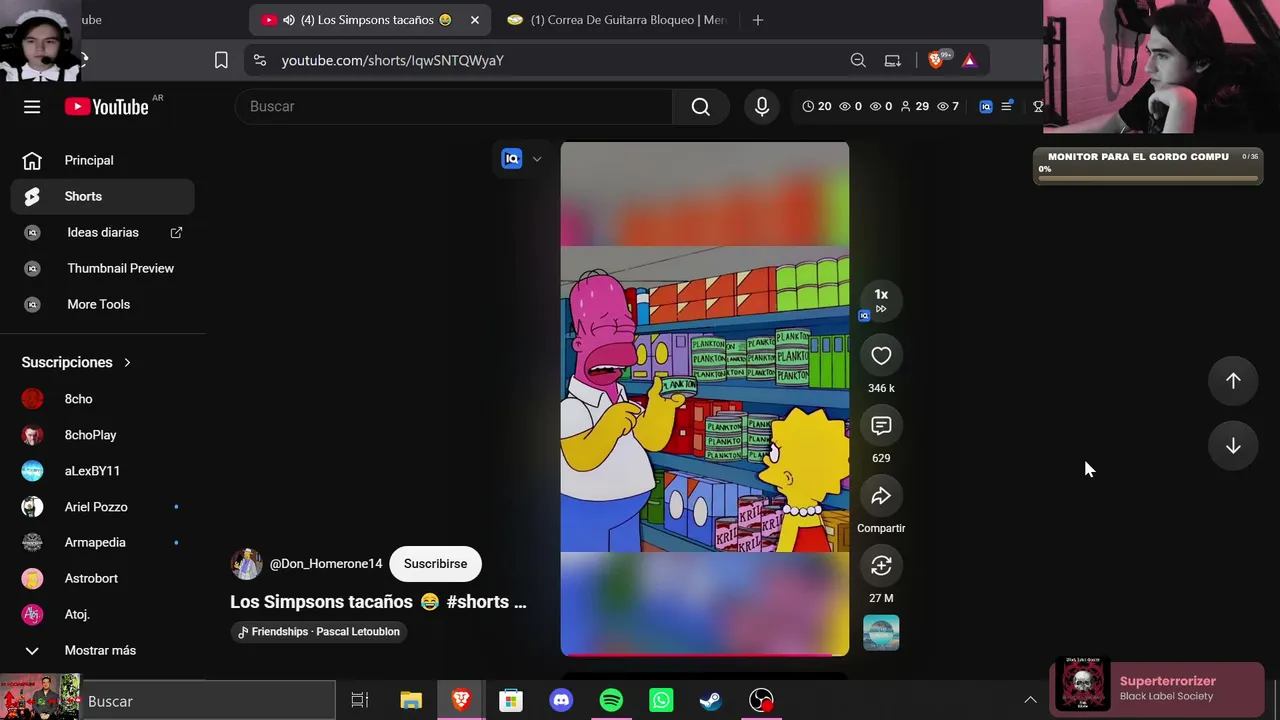Open WhatsApp from the taskbar

tap(661, 701)
